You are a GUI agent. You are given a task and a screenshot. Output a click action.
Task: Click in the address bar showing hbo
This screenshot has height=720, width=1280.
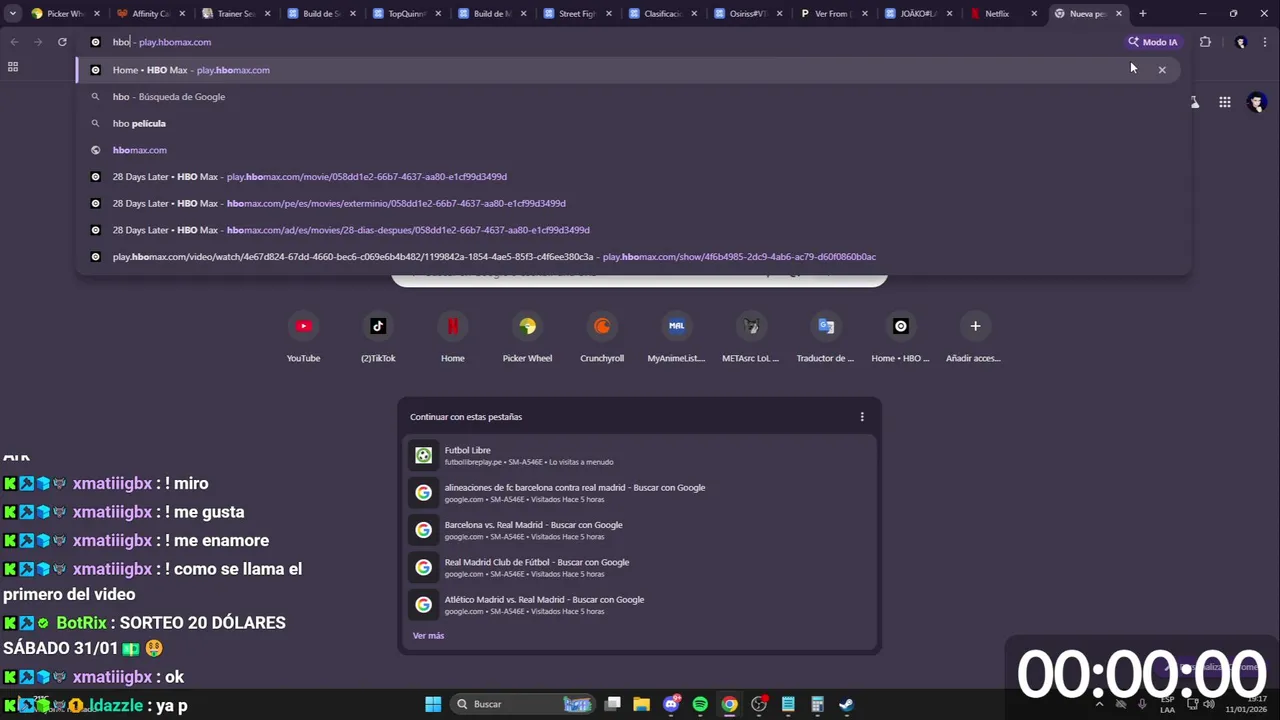point(600,42)
